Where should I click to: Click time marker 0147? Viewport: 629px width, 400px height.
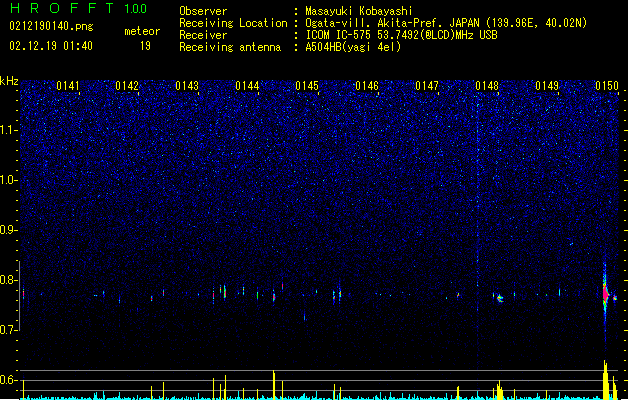tap(427, 86)
